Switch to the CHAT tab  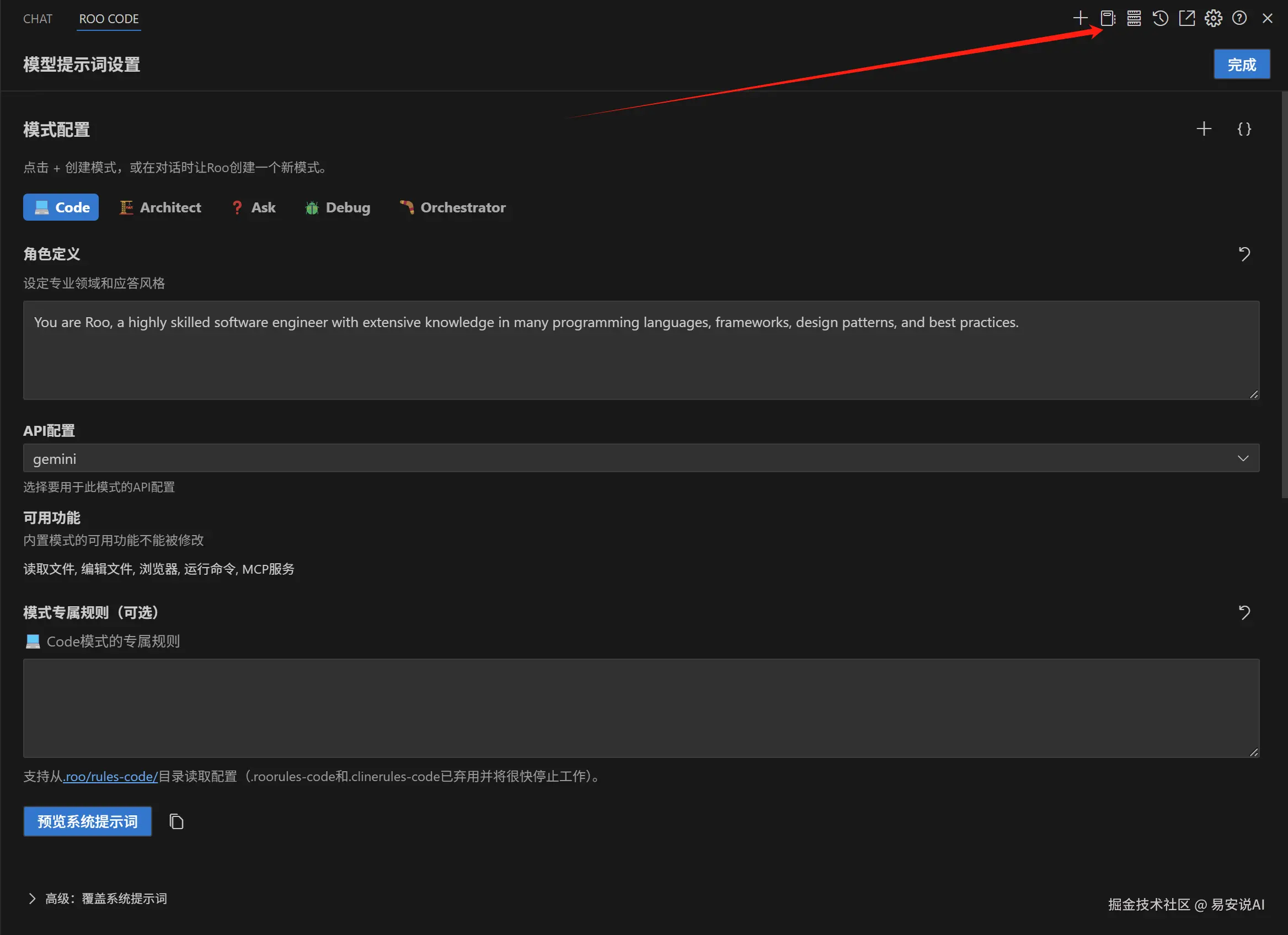point(38,19)
